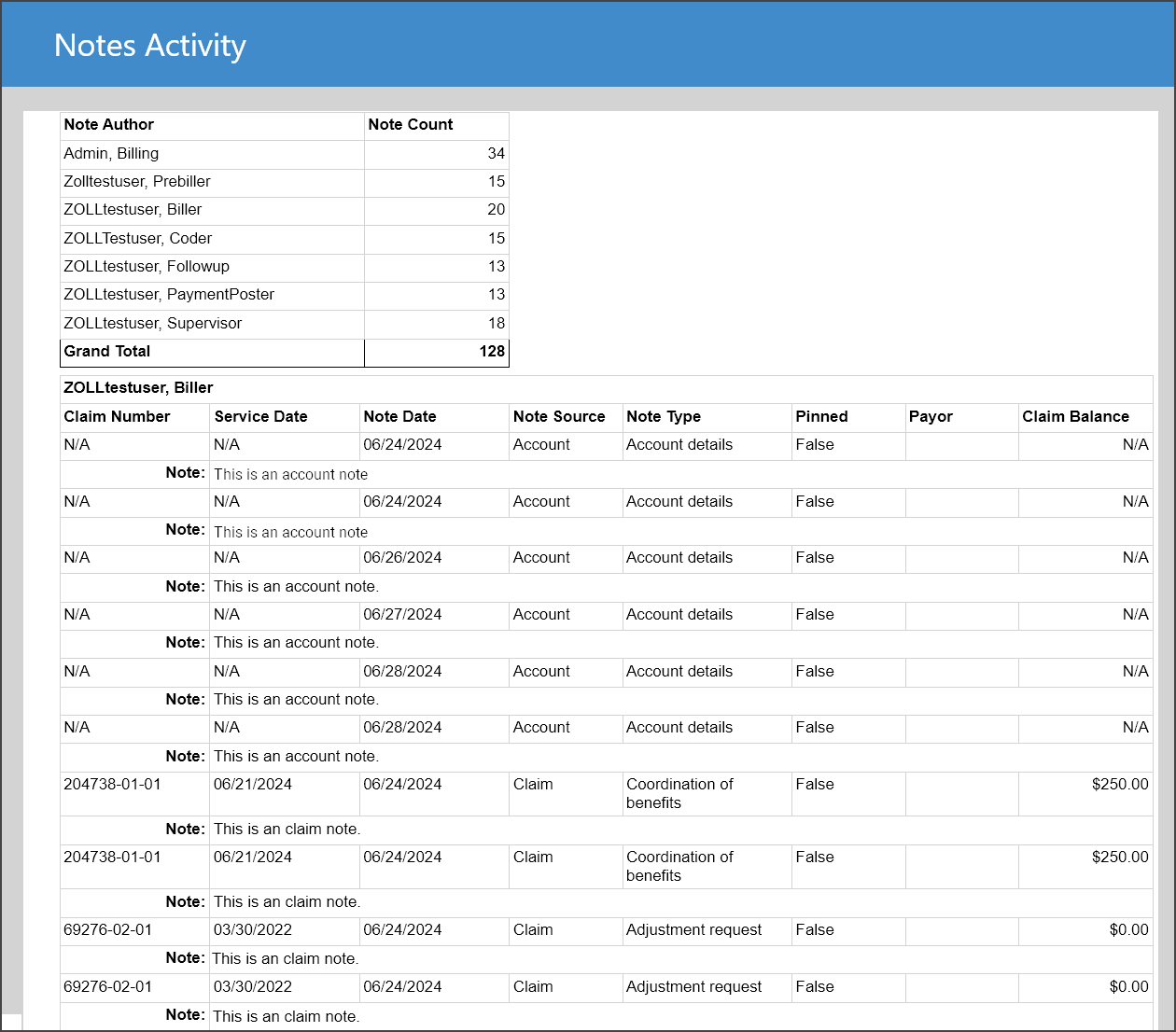Click ZOLLtestuser, Biller in the summary table
1176x1032 pixels.
133,210
